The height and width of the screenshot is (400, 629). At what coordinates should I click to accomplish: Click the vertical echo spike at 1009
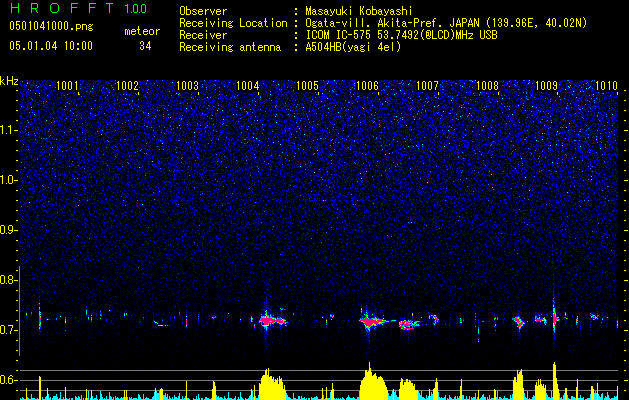[554, 319]
